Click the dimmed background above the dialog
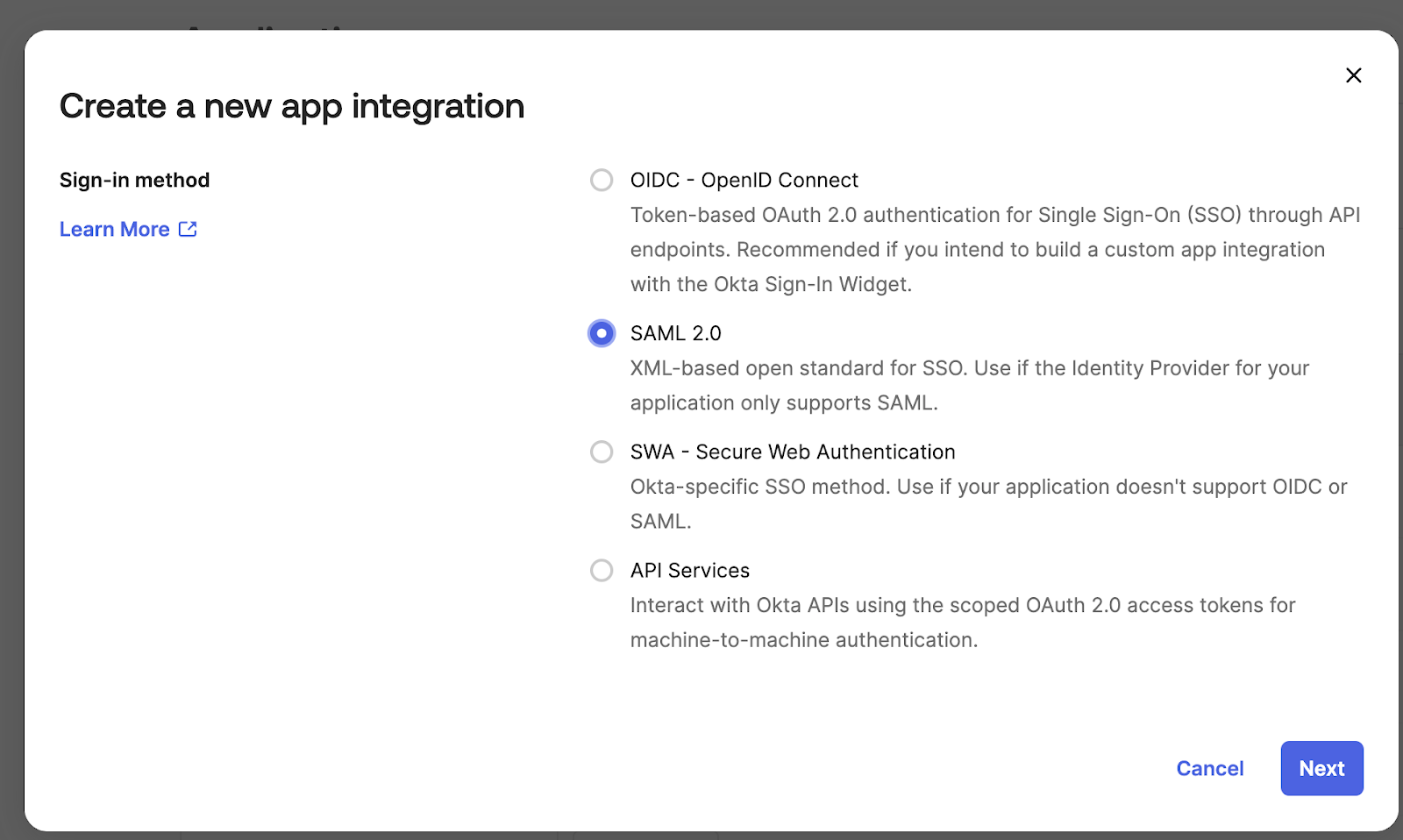Viewport: 1403px width, 840px height. 701,13
